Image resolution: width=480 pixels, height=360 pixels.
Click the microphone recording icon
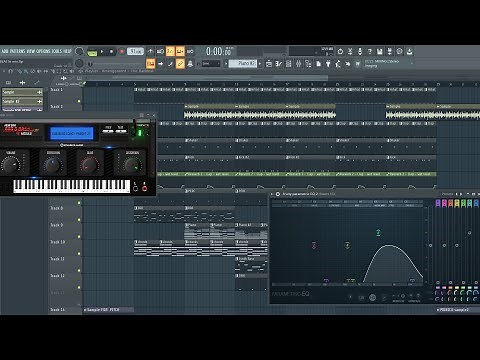tap(360, 51)
